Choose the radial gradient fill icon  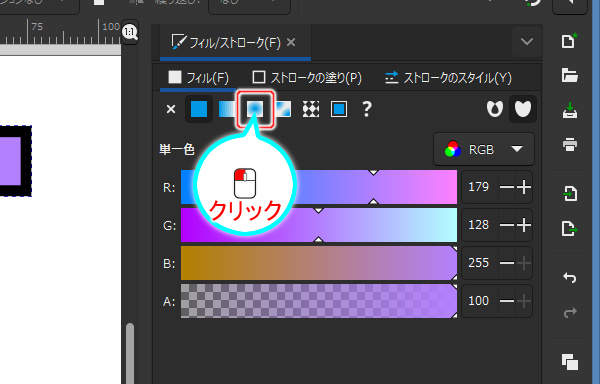pyautogui.click(x=255, y=109)
